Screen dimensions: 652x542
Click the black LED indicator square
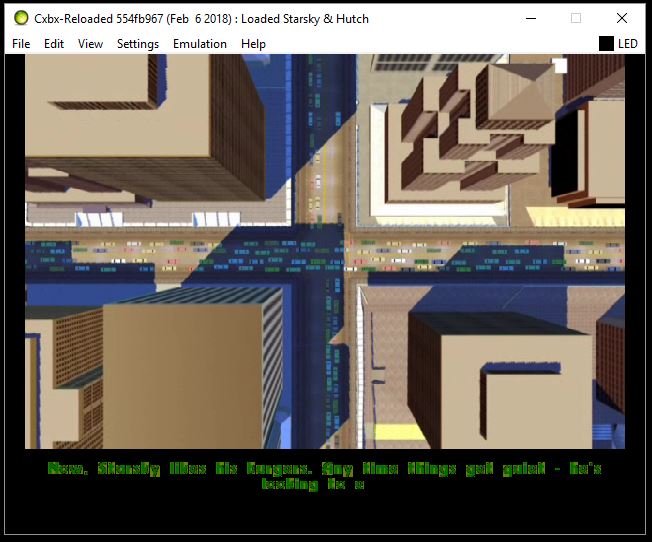[606, 44]
